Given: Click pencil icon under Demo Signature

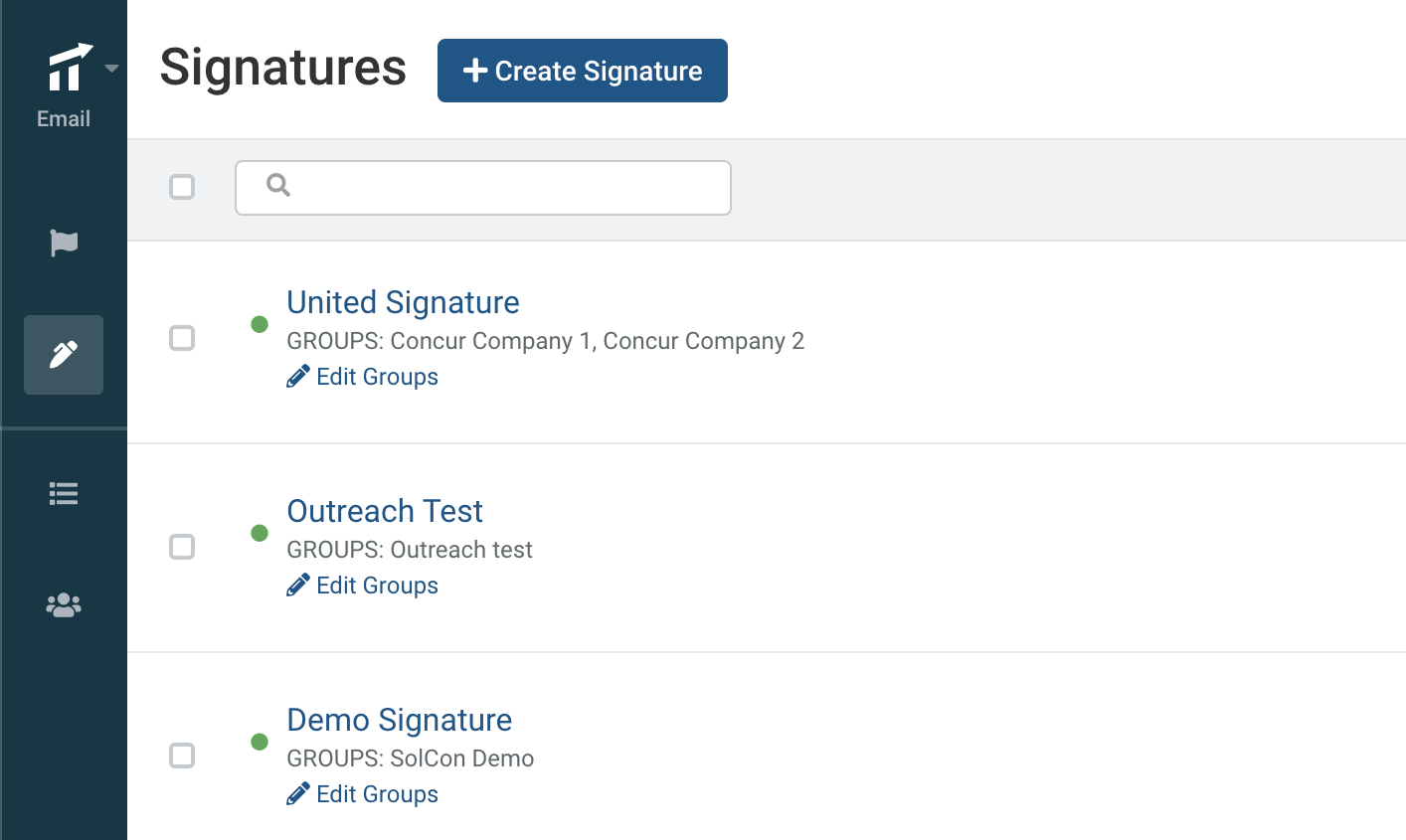Looking at the screenshot, I should click(298, 794).
